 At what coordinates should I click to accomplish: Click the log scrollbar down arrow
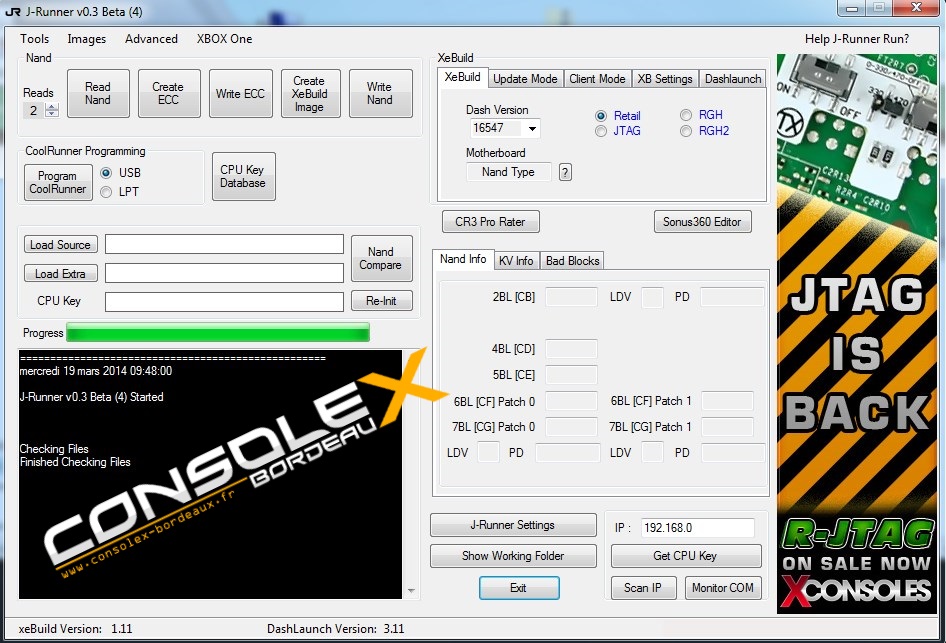pyautogui.click(x=411, y=591)
